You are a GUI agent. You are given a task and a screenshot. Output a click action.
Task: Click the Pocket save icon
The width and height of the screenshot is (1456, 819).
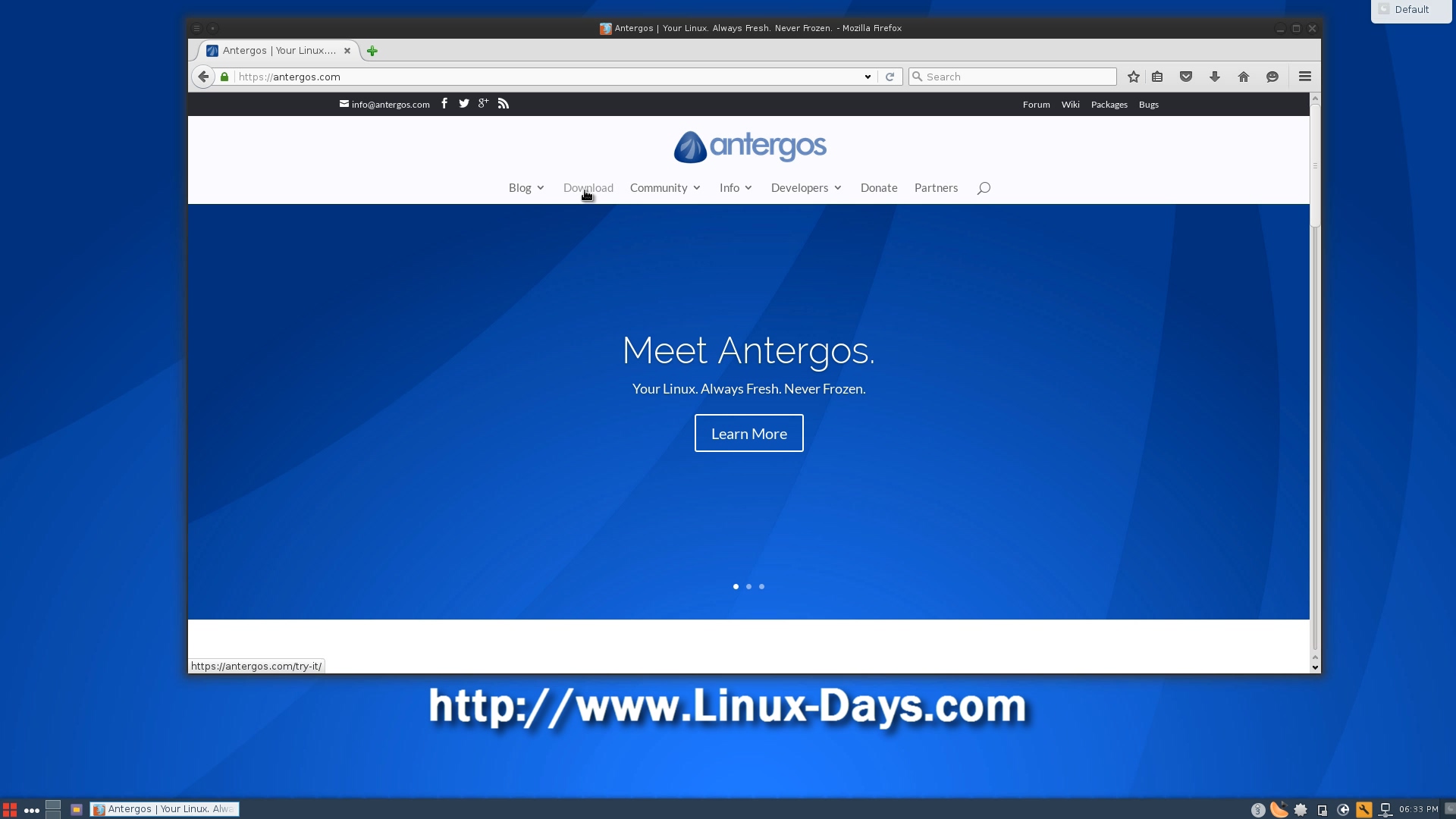[1186, 77]
